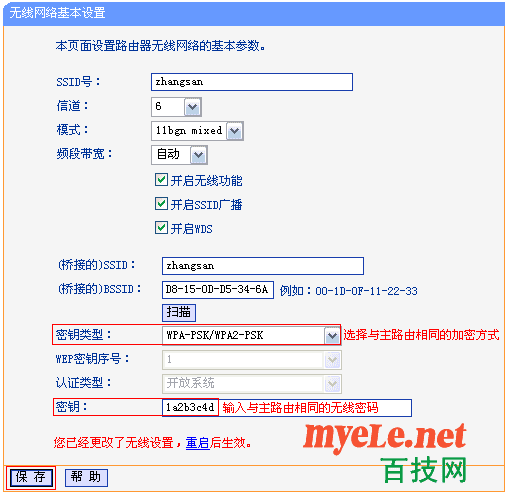Click the 帮助 help button

[x=86, y=477]
